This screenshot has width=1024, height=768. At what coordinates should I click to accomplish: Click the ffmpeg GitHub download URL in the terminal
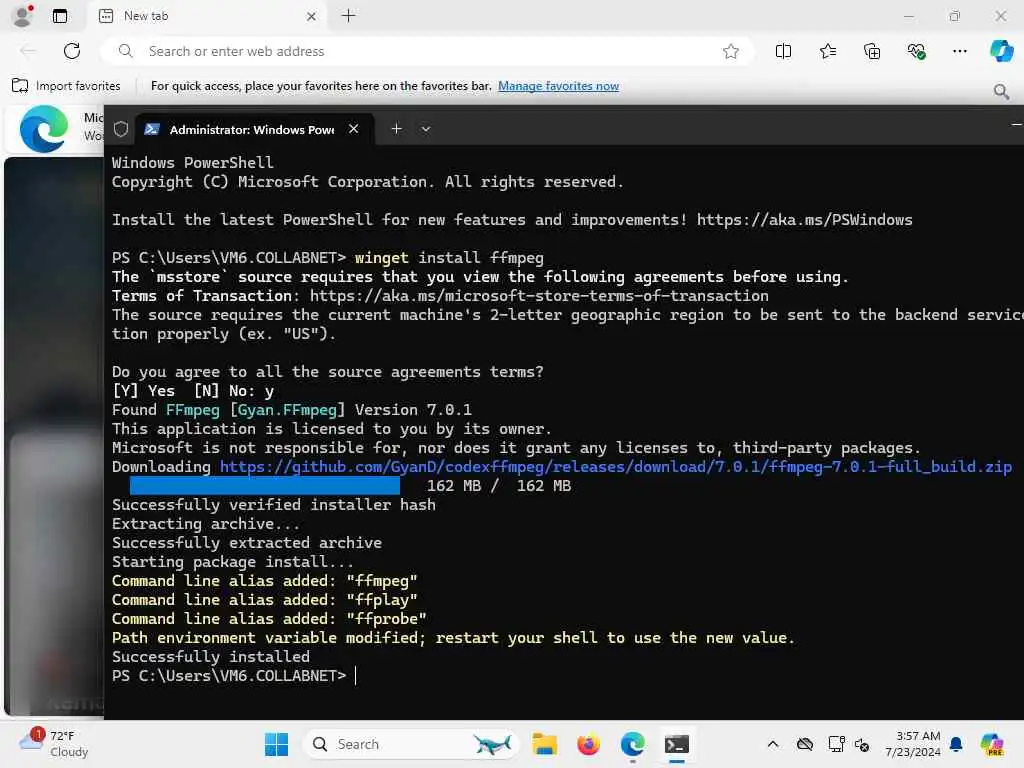click(616, 467)
